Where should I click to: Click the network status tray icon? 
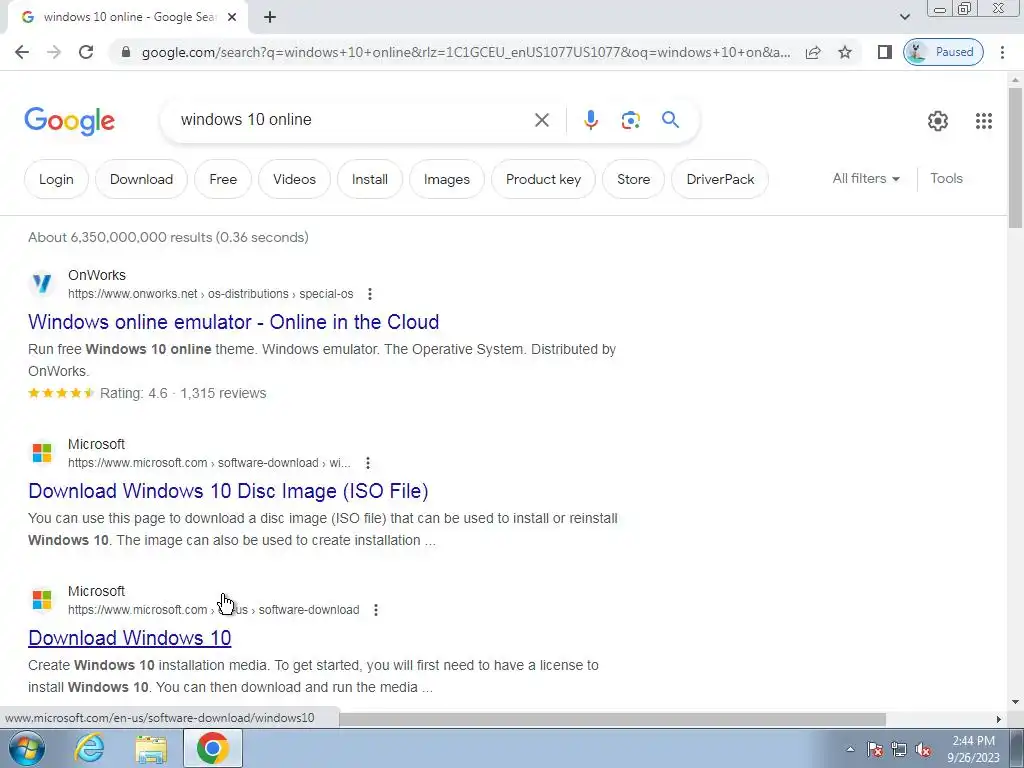click(899, 749)
